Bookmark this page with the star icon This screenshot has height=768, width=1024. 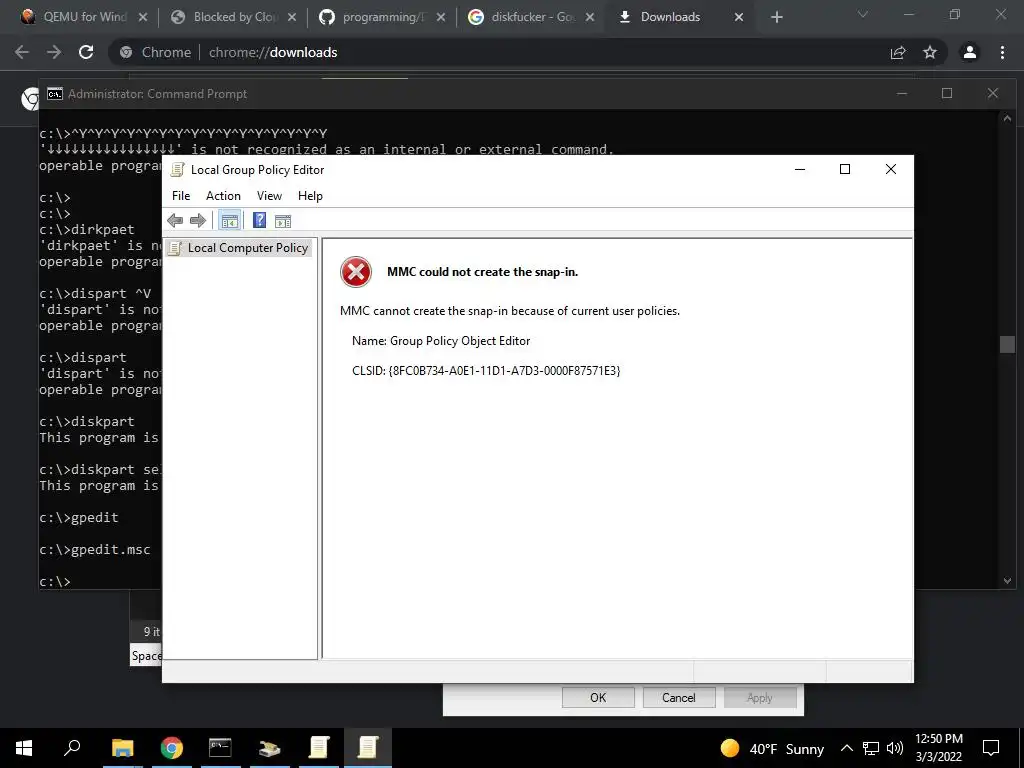click(x=930, y=52)
